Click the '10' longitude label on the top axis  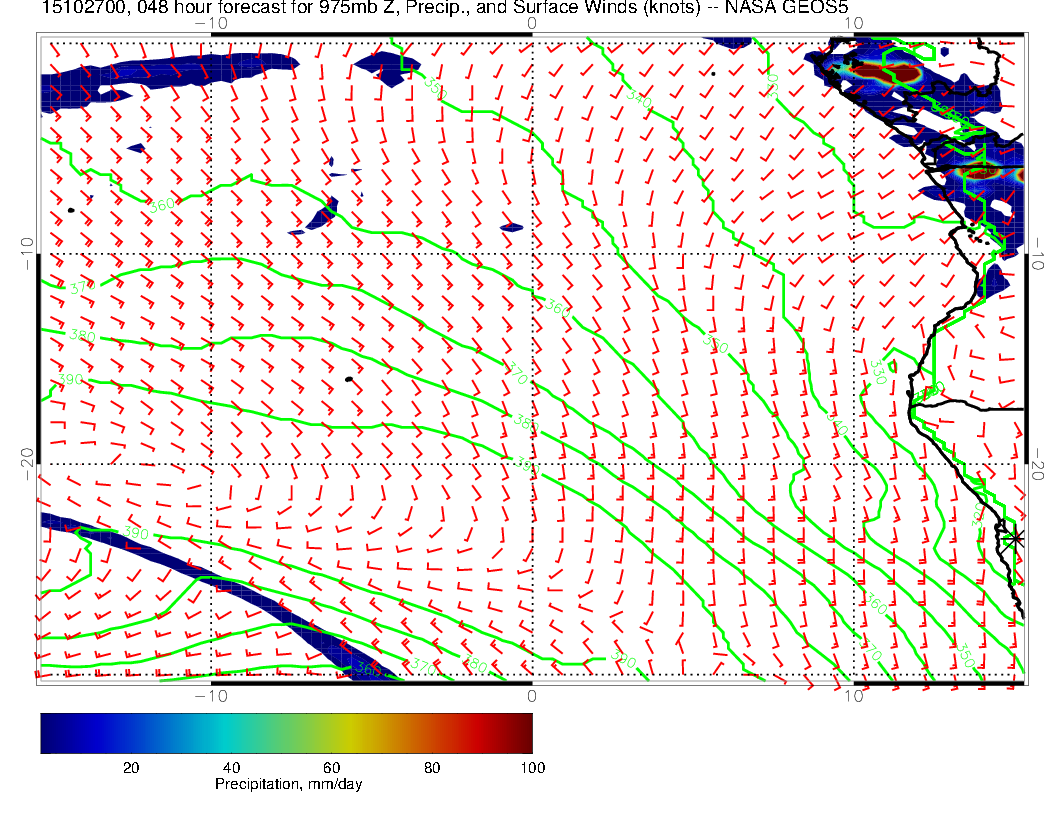853,23
